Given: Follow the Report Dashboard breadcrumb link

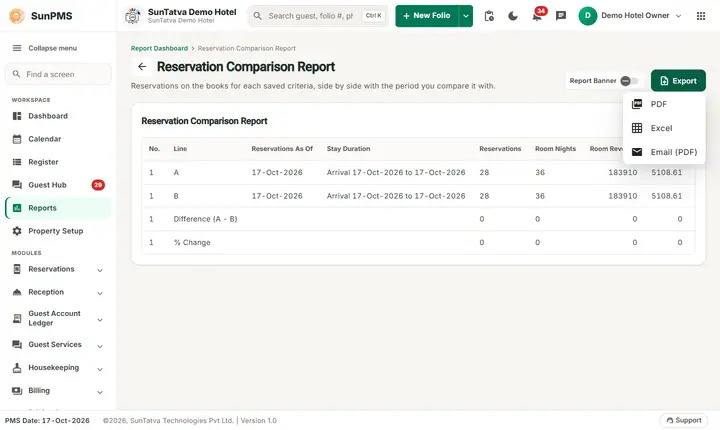Looking at the screenshot, I should click(159, 48).
